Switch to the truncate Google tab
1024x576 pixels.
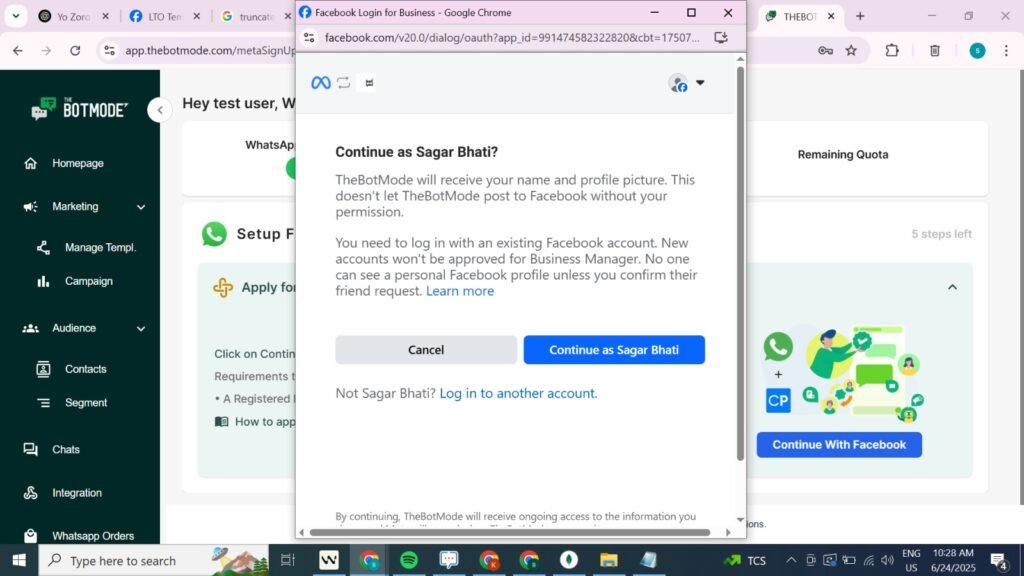pos(255,16)
